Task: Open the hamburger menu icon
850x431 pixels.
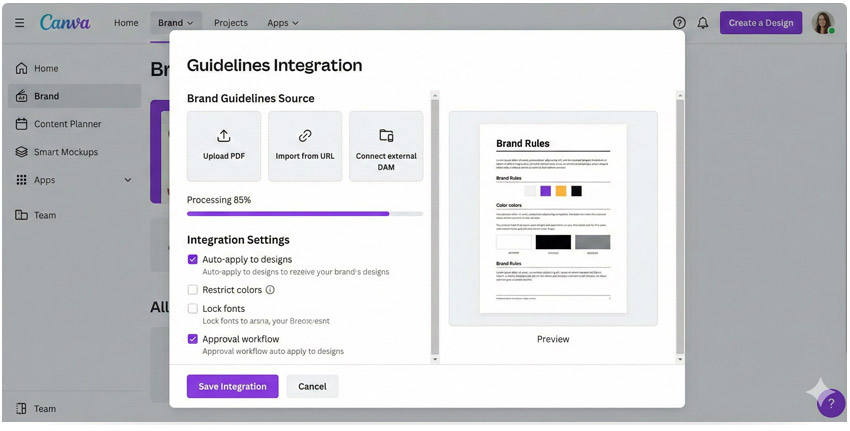Action: click(20, 23)
